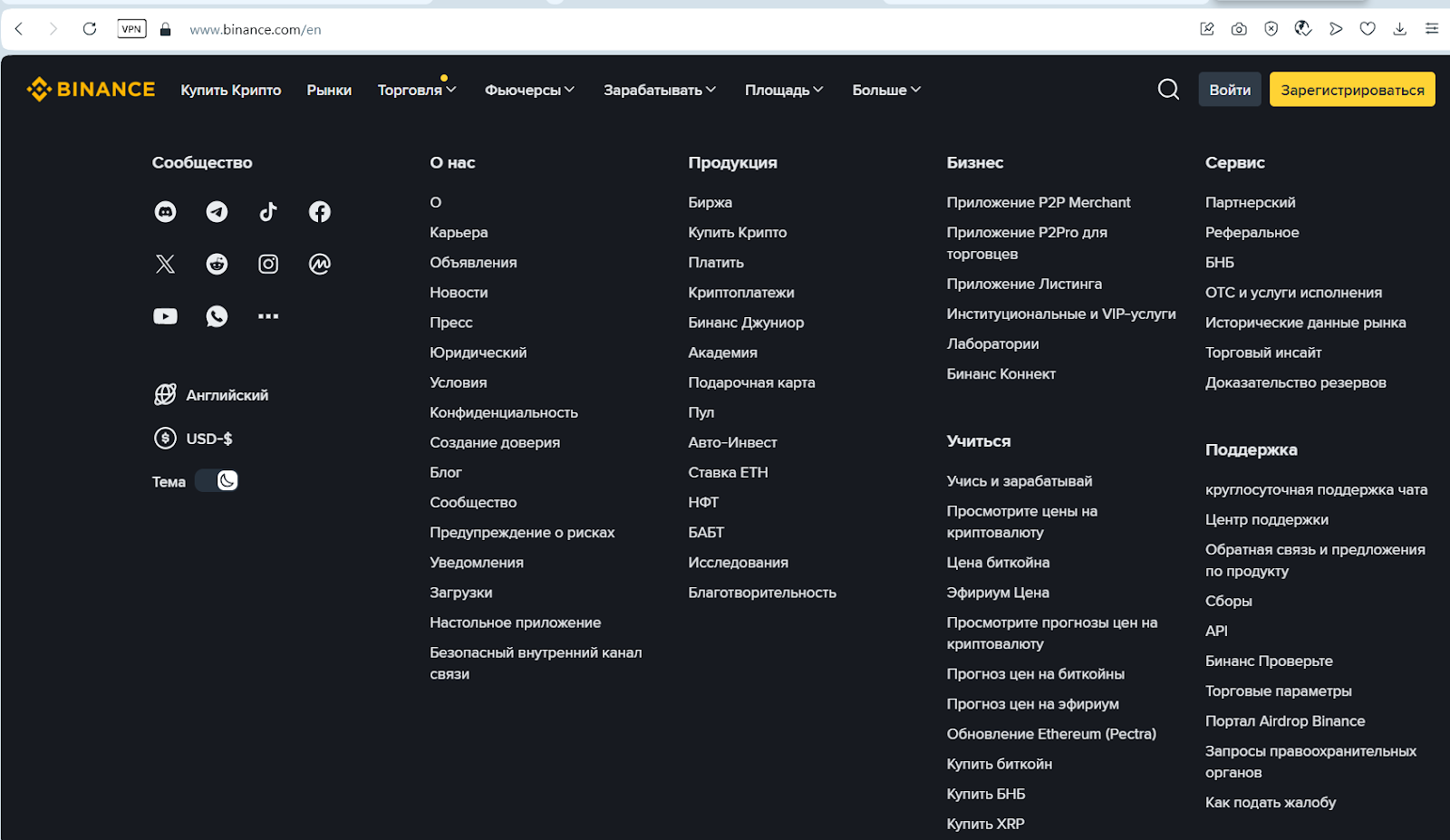The height and width of the screenshot is (840, 1450).
Task: Click the yellow Зарегистрироваться button
Action: pos(1352,89)
